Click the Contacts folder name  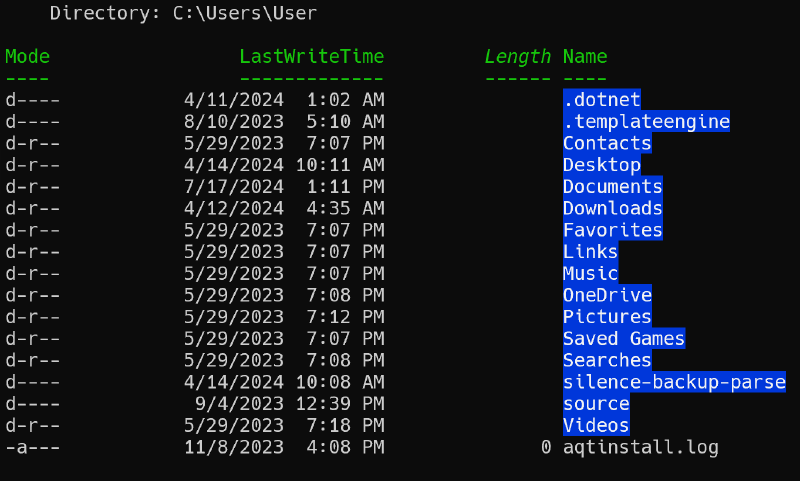pos(607,143)
